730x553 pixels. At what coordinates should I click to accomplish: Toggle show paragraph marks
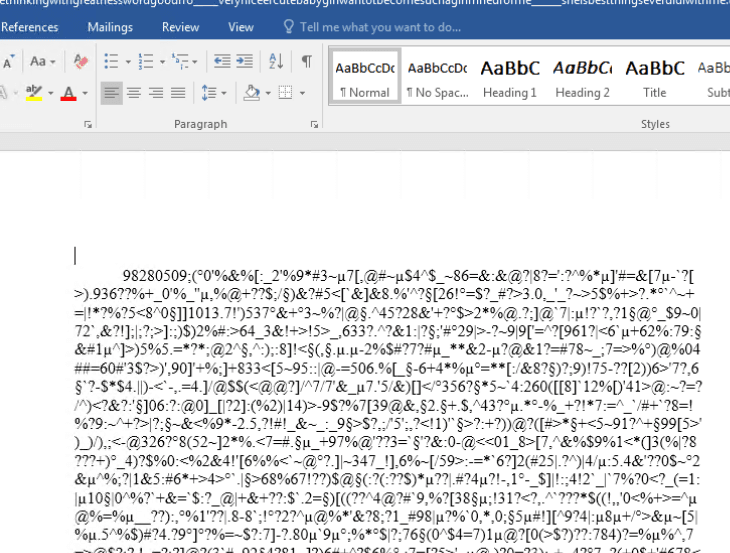(x=307, y=61)
